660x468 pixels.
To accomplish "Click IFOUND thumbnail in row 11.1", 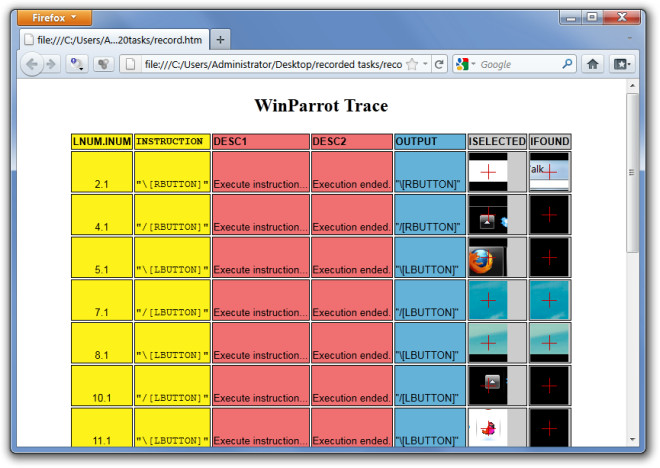I will (549, 428).
